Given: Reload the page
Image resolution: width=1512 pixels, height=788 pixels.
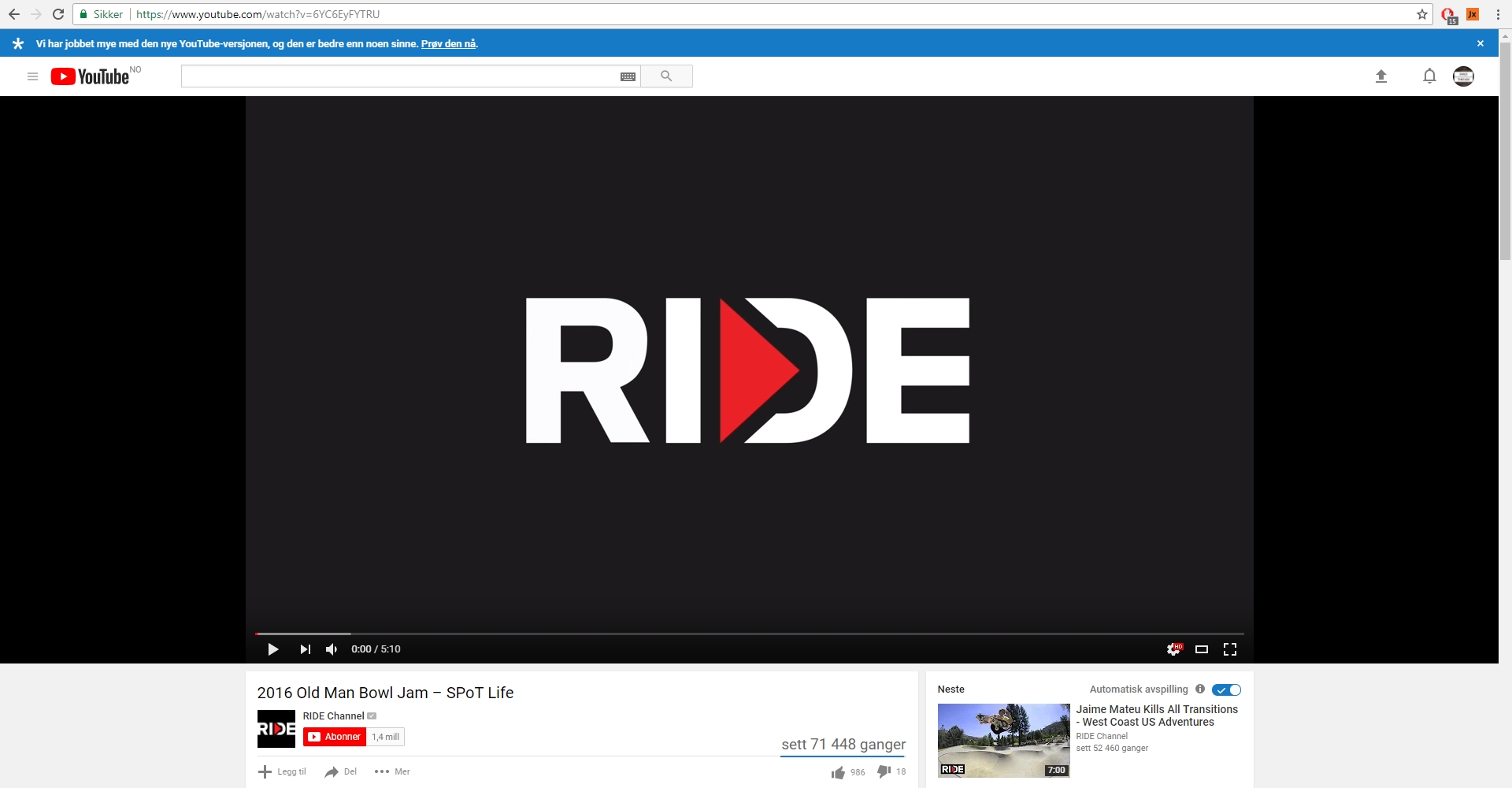Looking at the screenshot, I should pos(58,14).
